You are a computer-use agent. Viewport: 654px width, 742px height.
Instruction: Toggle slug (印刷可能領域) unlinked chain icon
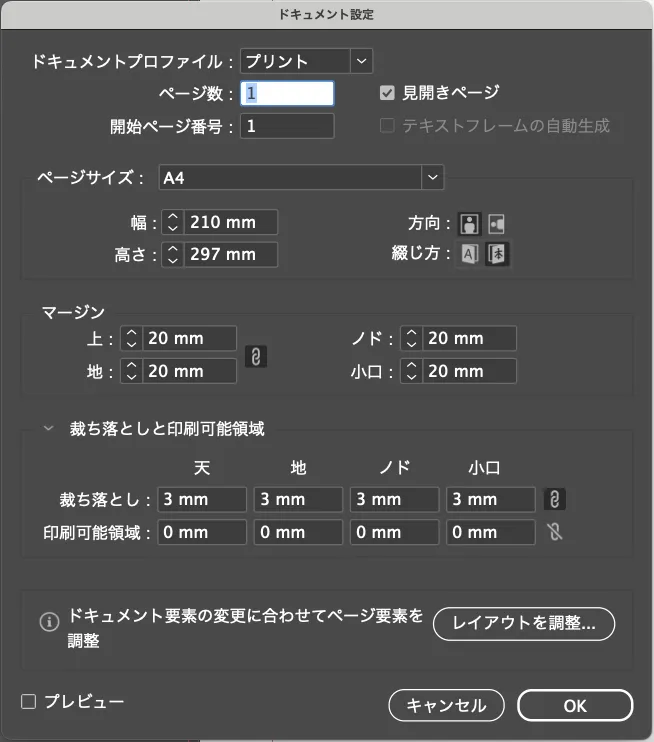pyautogui.click(x=555, y=532)
